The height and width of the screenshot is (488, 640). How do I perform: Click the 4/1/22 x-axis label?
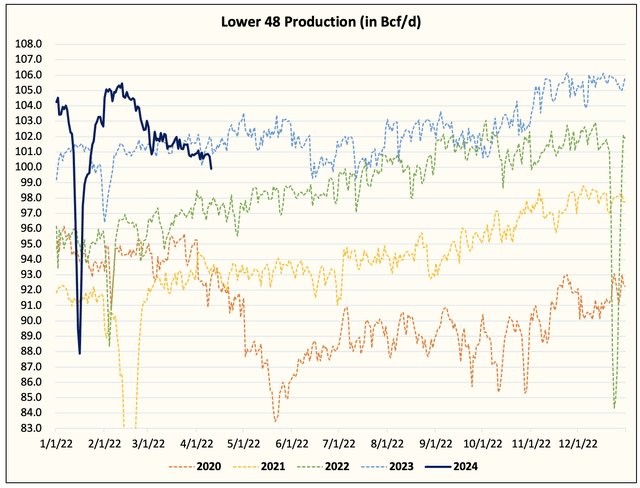[197, 444]
